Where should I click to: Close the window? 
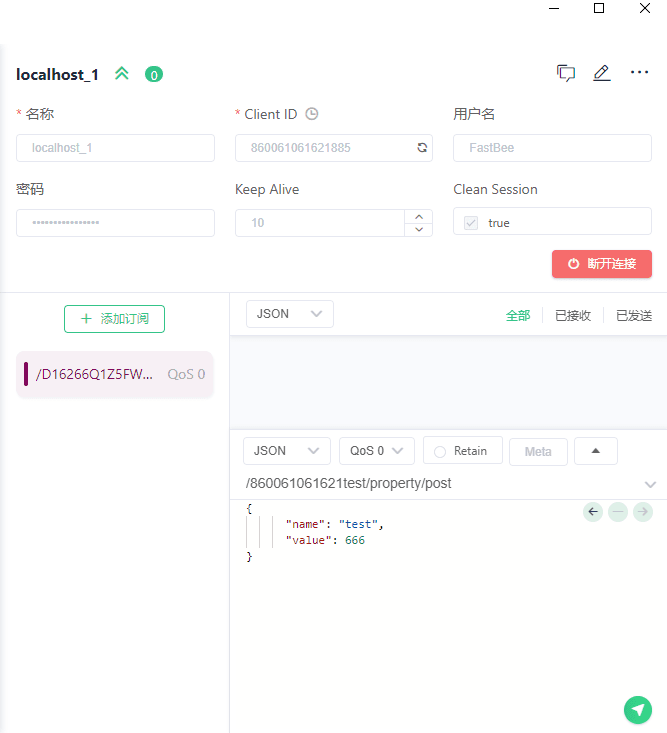645,8
